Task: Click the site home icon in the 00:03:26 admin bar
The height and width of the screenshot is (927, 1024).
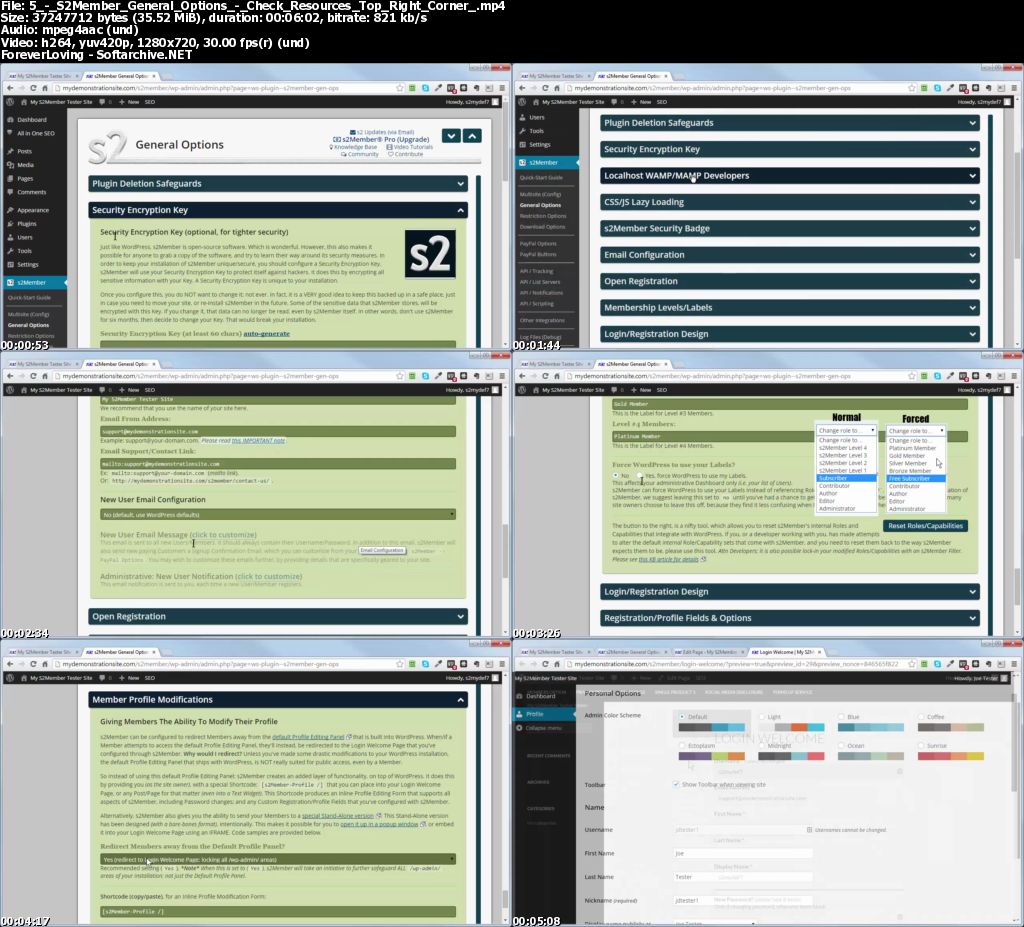Action: (x=536, y=390)
